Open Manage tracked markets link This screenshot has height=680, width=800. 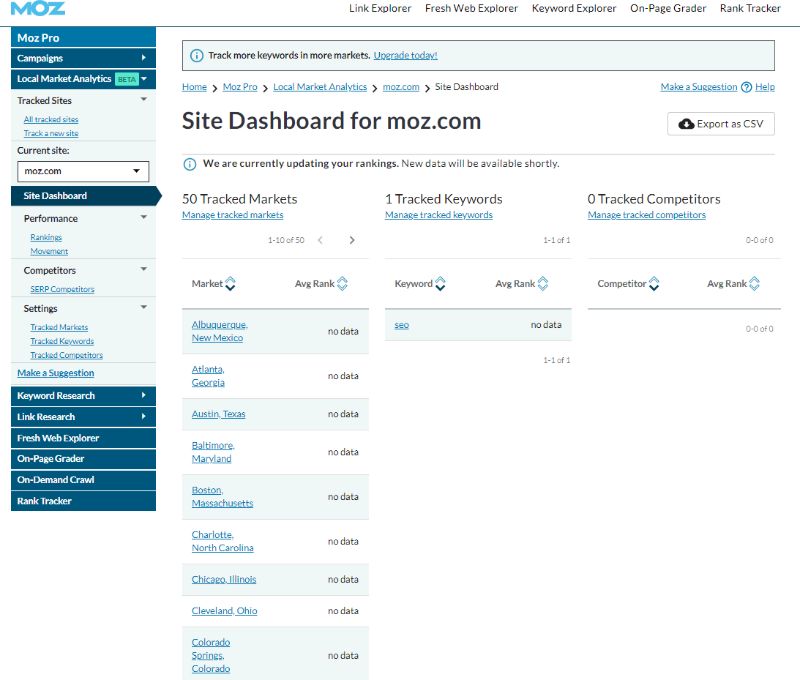(232, 215)
